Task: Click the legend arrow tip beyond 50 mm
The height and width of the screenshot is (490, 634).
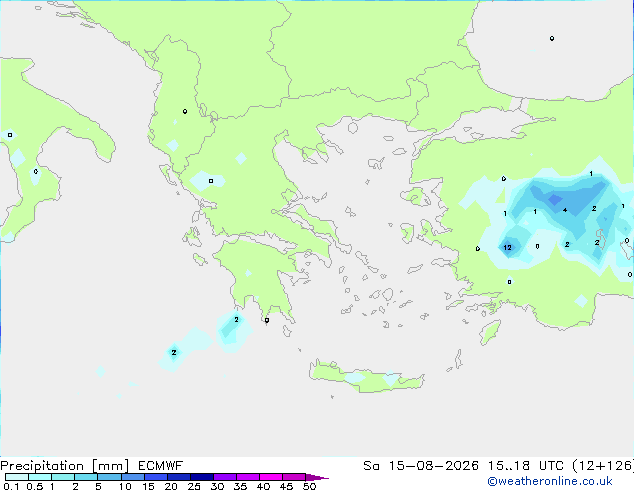Action: (317, 477)
